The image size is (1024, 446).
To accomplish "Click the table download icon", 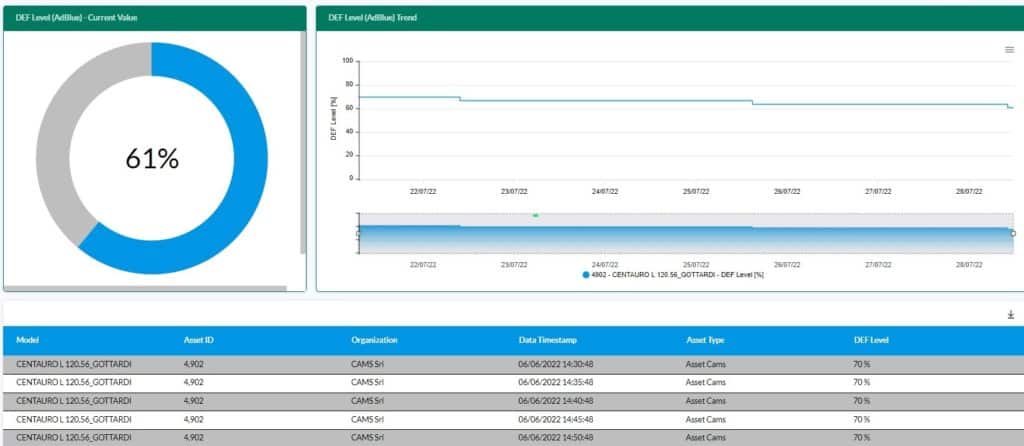I will [x=1010, y=315].
